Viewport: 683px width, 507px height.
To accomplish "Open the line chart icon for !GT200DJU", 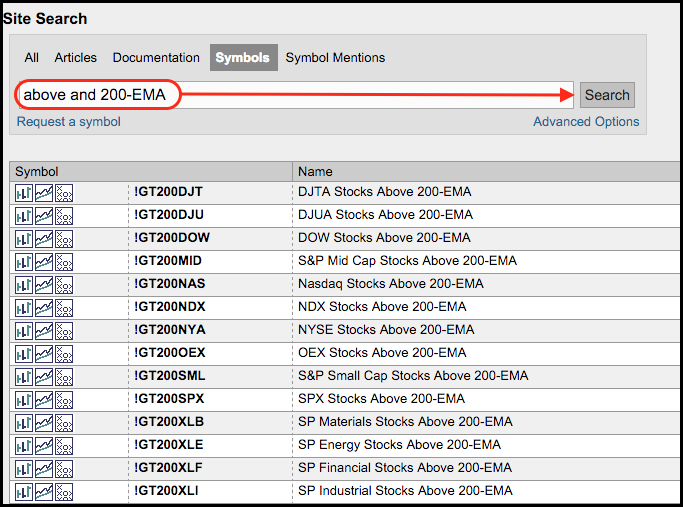I will tap(44, 215).
